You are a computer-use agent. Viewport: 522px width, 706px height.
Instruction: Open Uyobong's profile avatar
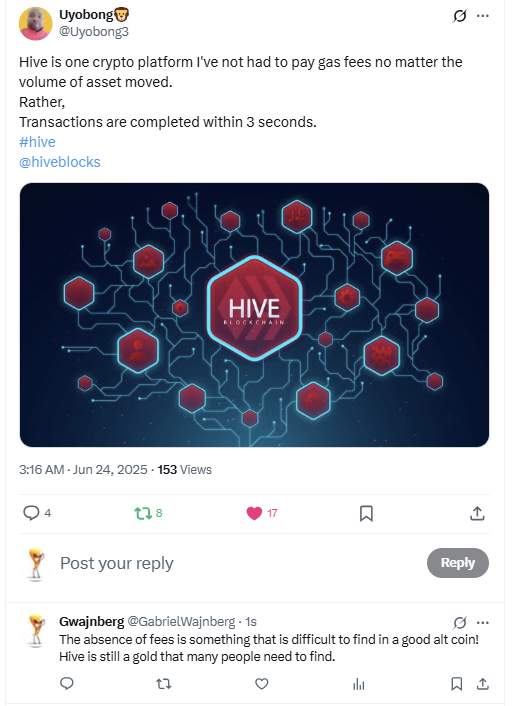[x=36, y=24]
